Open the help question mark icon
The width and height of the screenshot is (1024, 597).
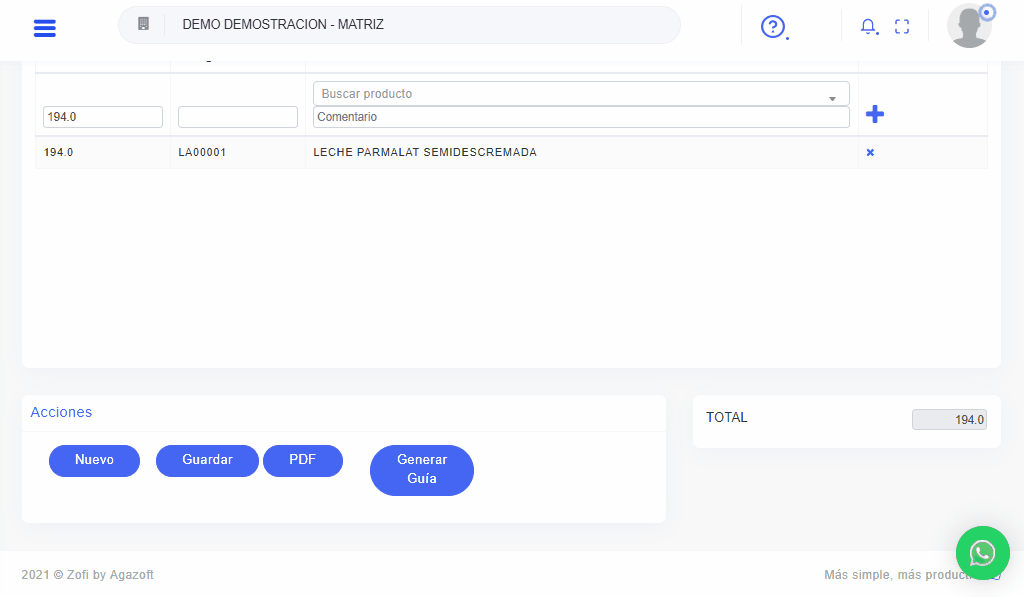[772, 27]
